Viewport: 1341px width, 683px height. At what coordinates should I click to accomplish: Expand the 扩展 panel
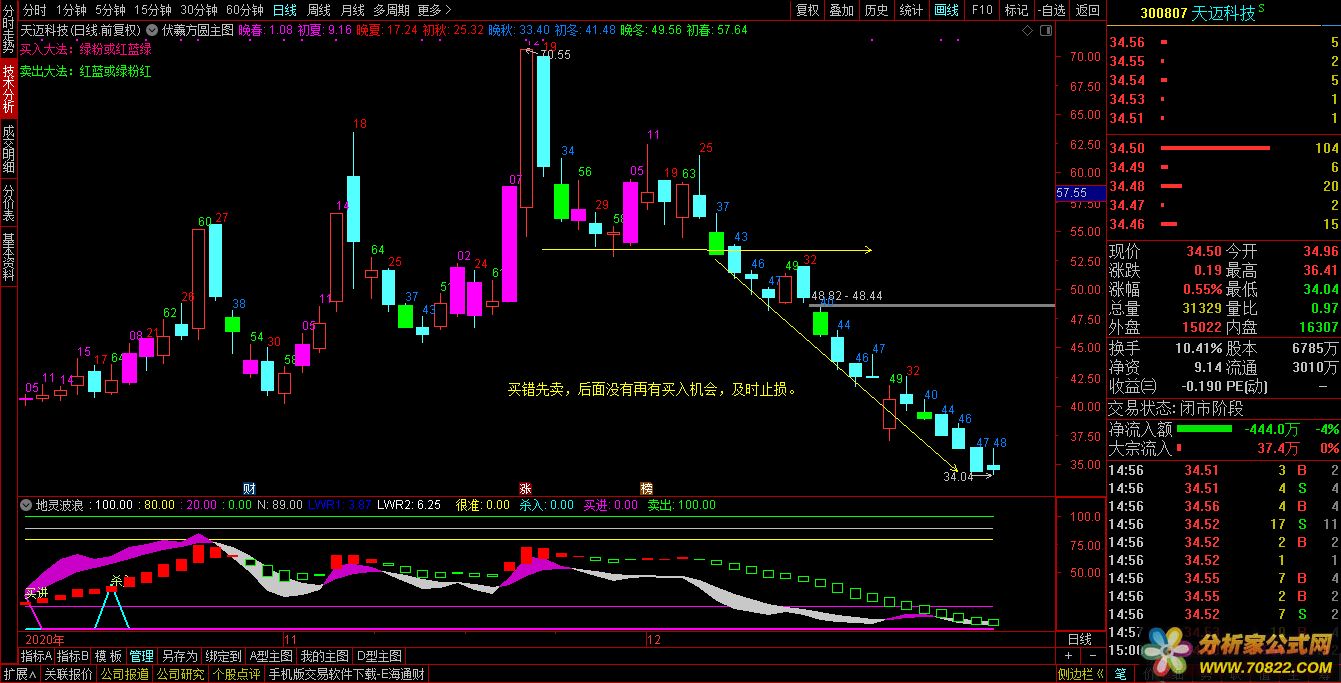[x=19, y=674]
